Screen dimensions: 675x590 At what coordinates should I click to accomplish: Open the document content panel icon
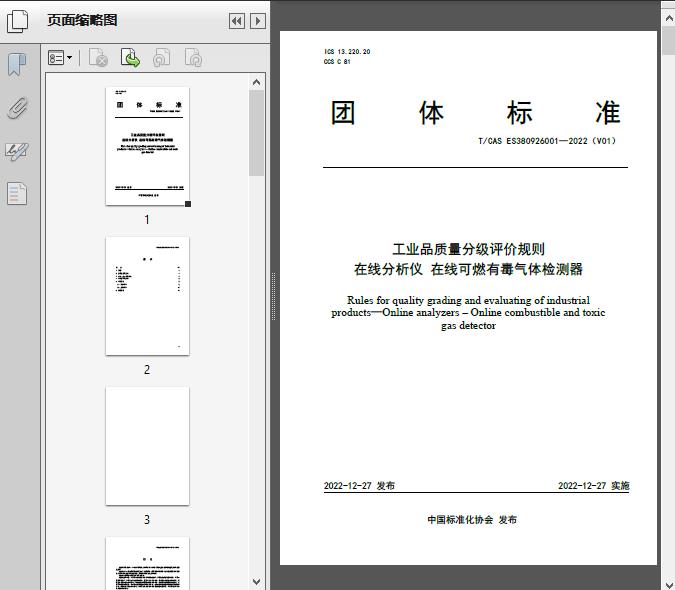17,194
